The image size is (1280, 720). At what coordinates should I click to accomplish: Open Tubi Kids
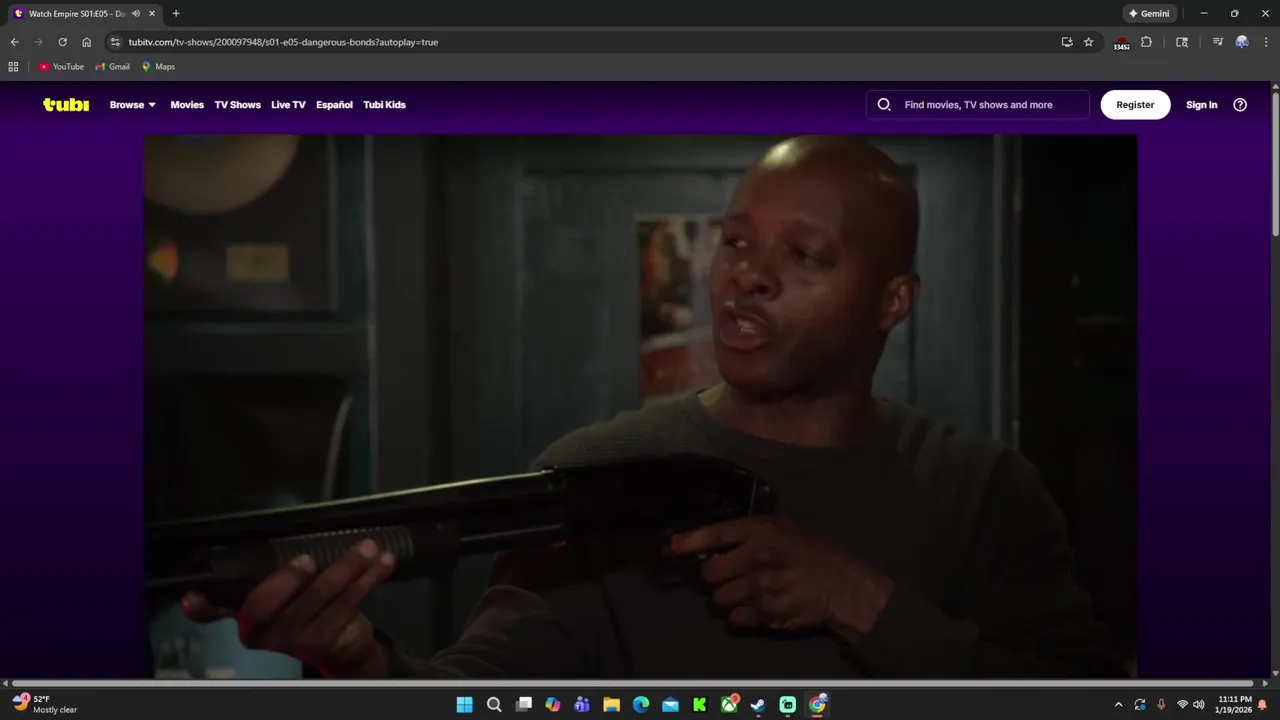coord(384,105)
